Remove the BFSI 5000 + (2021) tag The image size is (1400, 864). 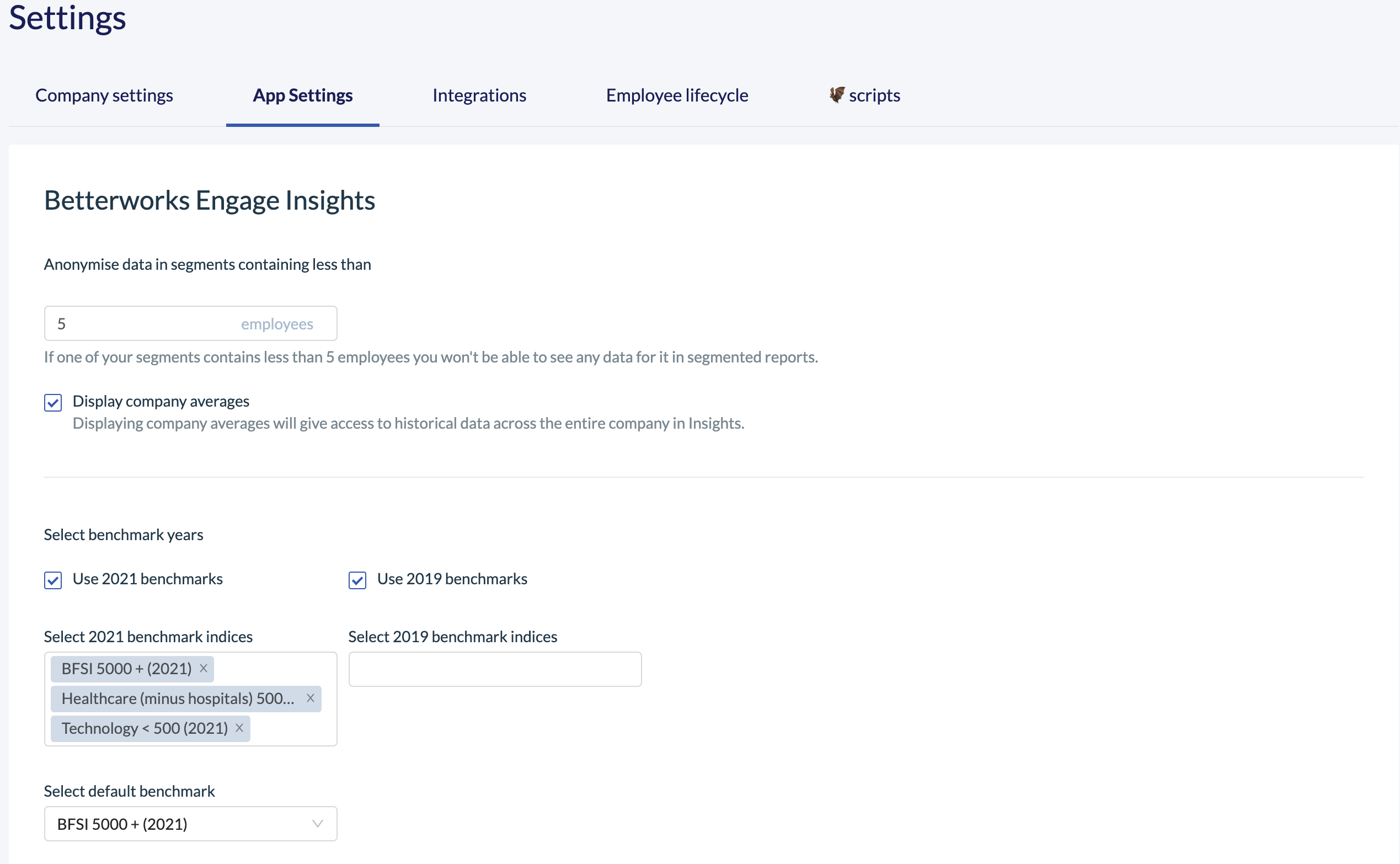tap(204, 669)
